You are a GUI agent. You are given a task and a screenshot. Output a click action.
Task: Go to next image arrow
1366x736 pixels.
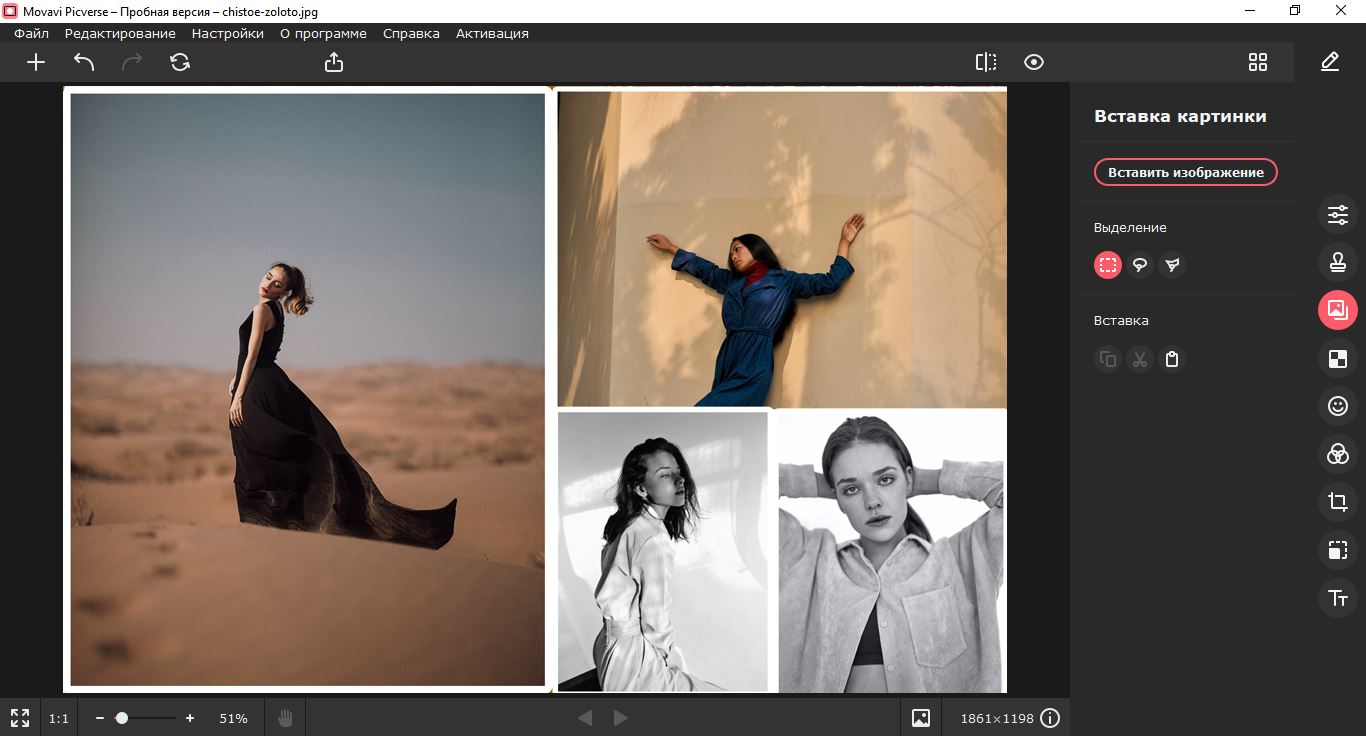(620, 718)
